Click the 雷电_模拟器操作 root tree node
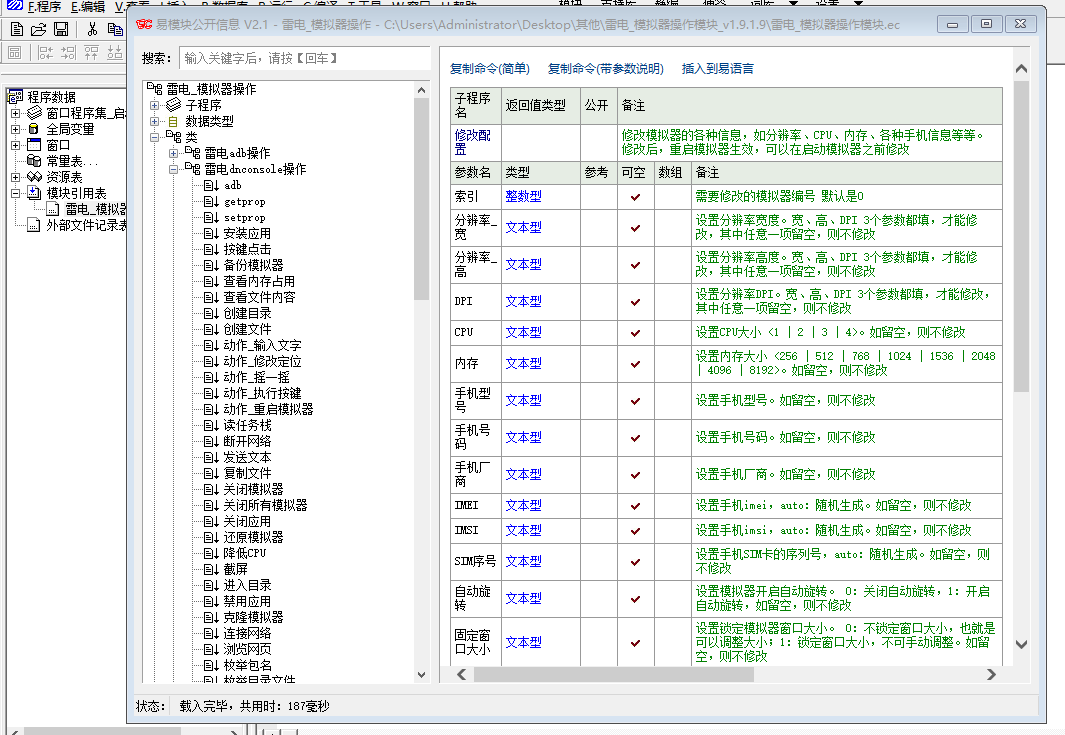The height and width of the screenshot is (735, 1065). pyautogui.click(x=211, y=89)
